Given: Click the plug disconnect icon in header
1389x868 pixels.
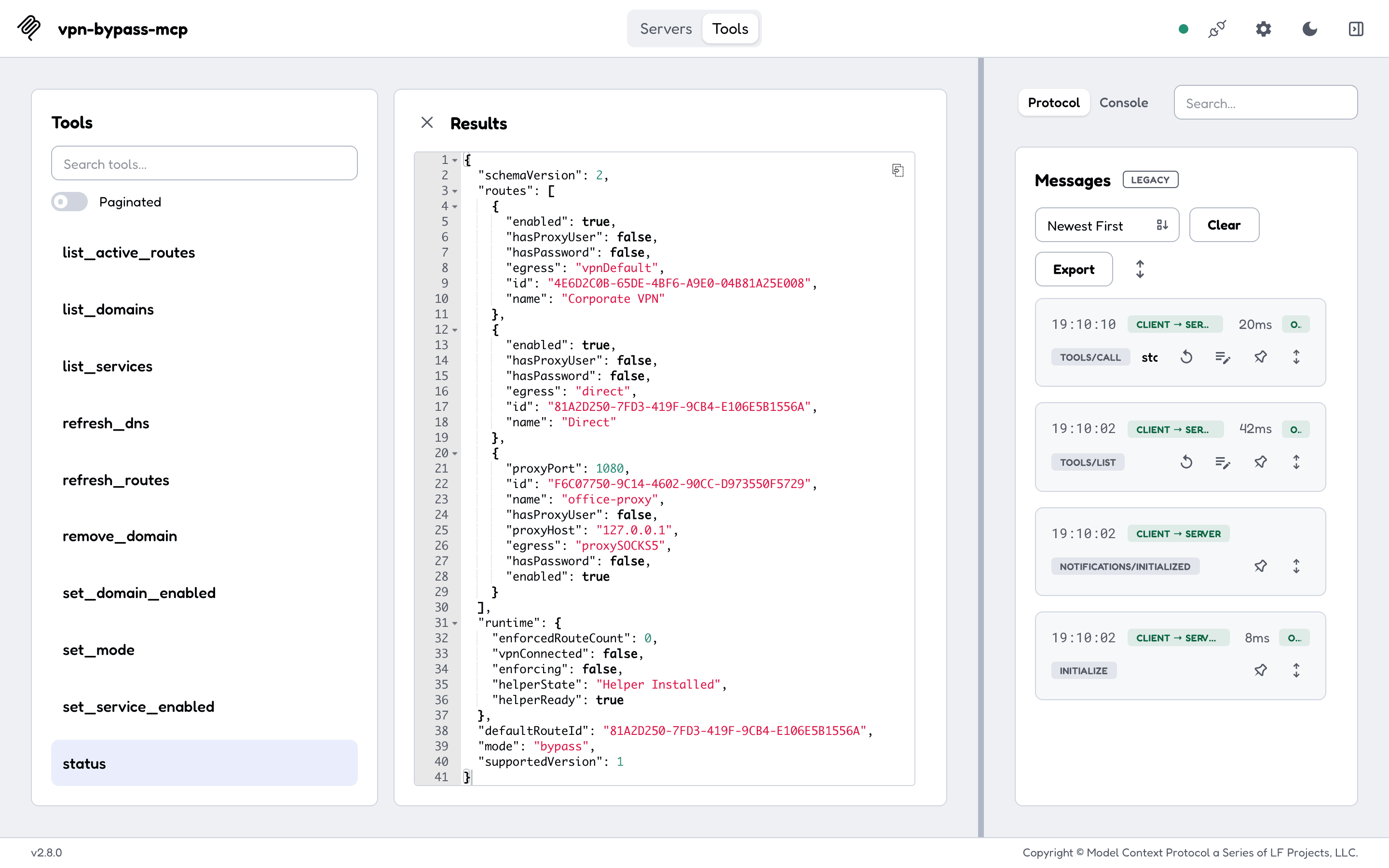Looking at the screenshot, I should click(x=1217, y=29).
